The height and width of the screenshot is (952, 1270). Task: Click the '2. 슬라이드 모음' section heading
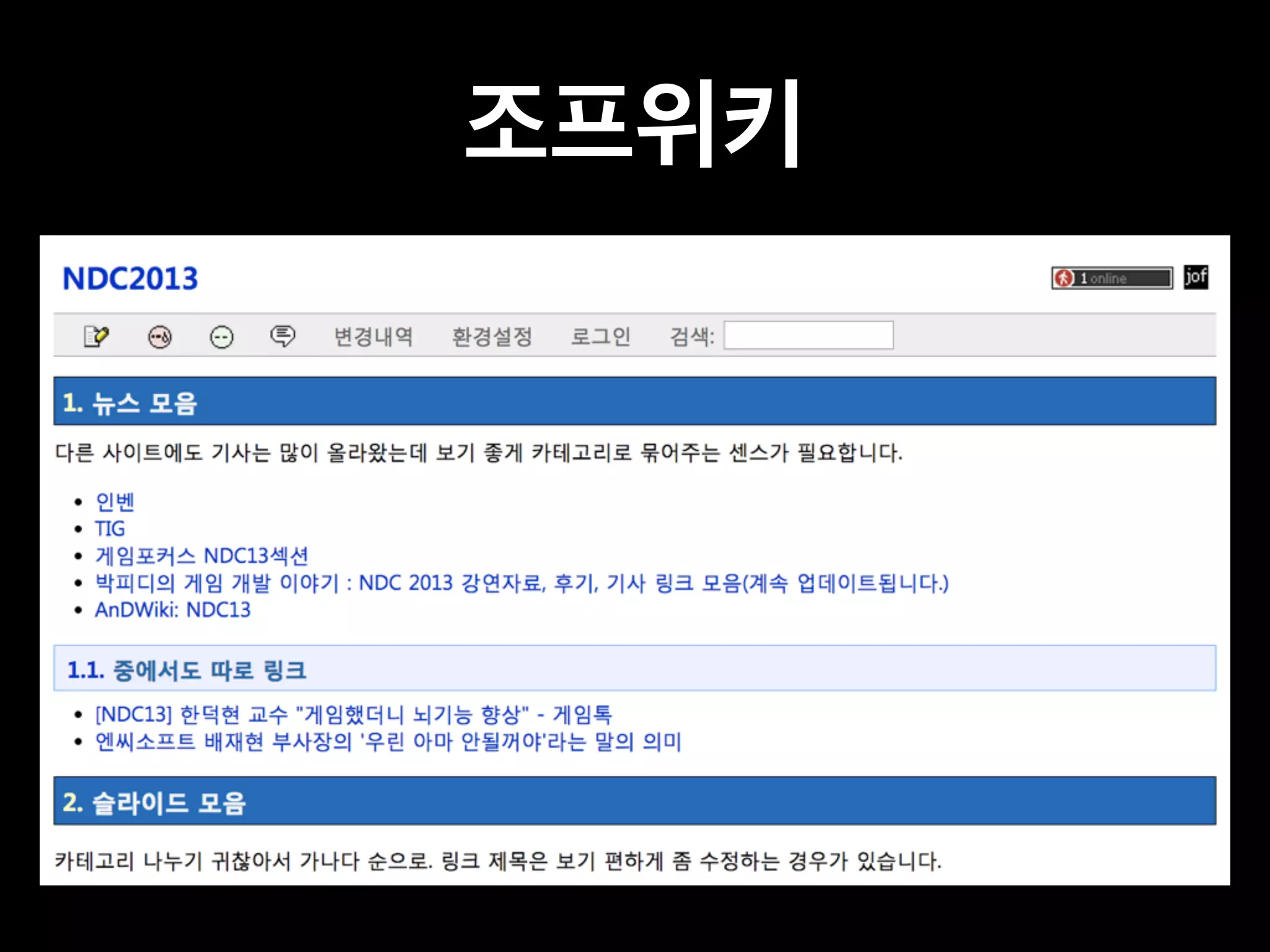(x=634, y=801)
